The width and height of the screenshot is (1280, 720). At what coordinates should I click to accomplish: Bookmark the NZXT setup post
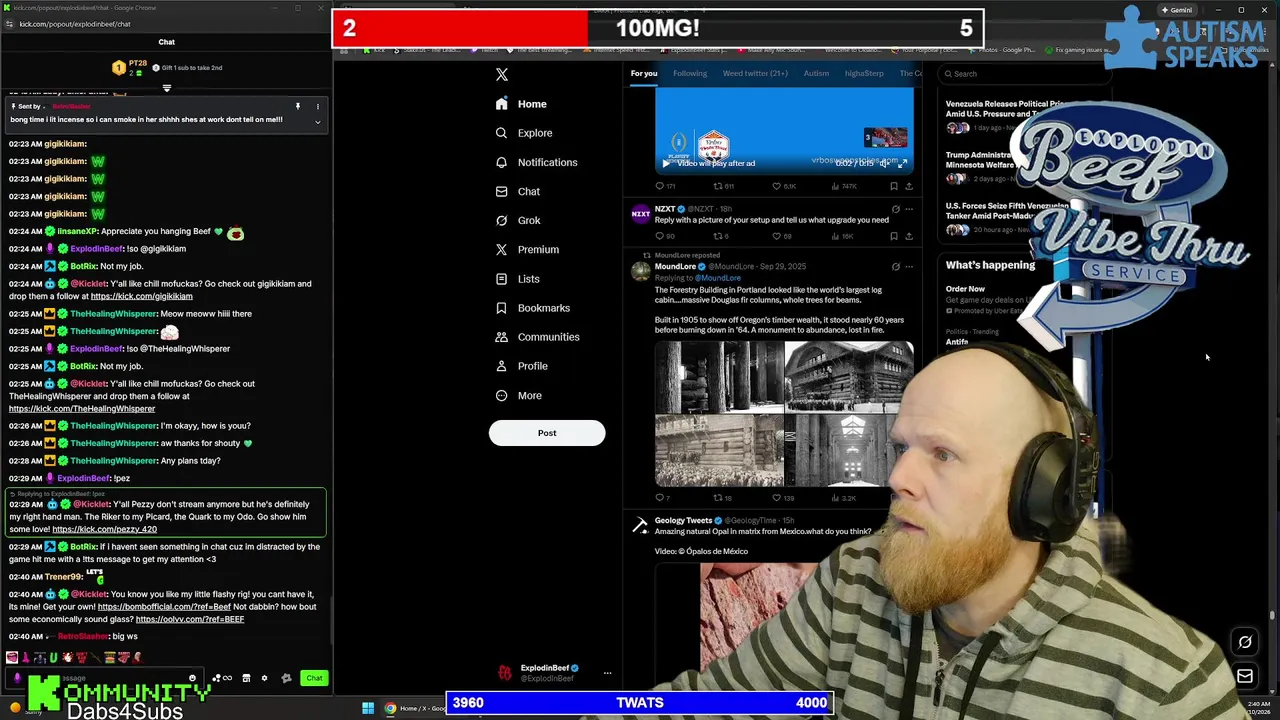pos(894,236)
